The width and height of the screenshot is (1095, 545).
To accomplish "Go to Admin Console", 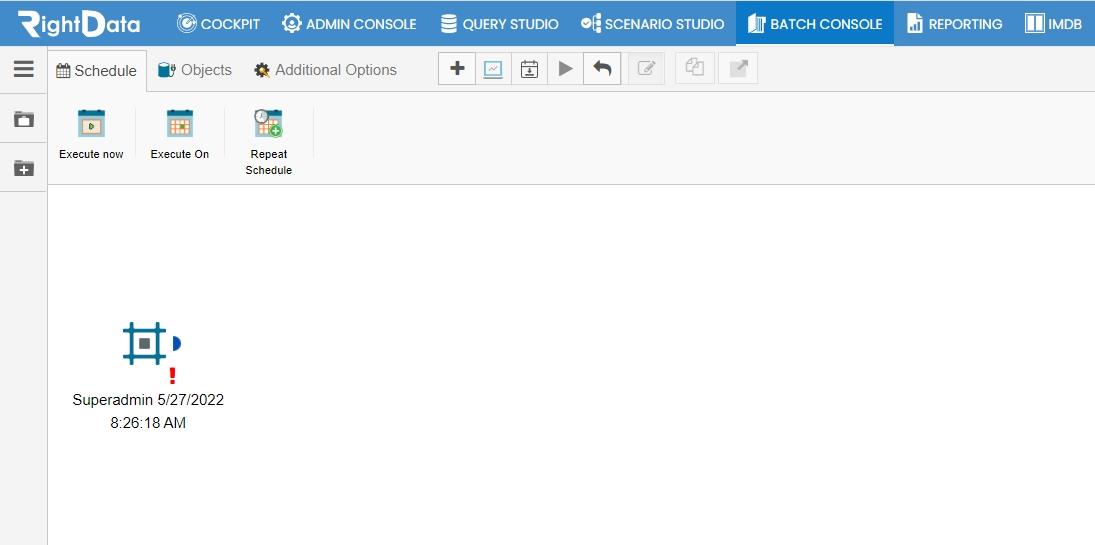I will pyautogui.click(x=348, y=24).
